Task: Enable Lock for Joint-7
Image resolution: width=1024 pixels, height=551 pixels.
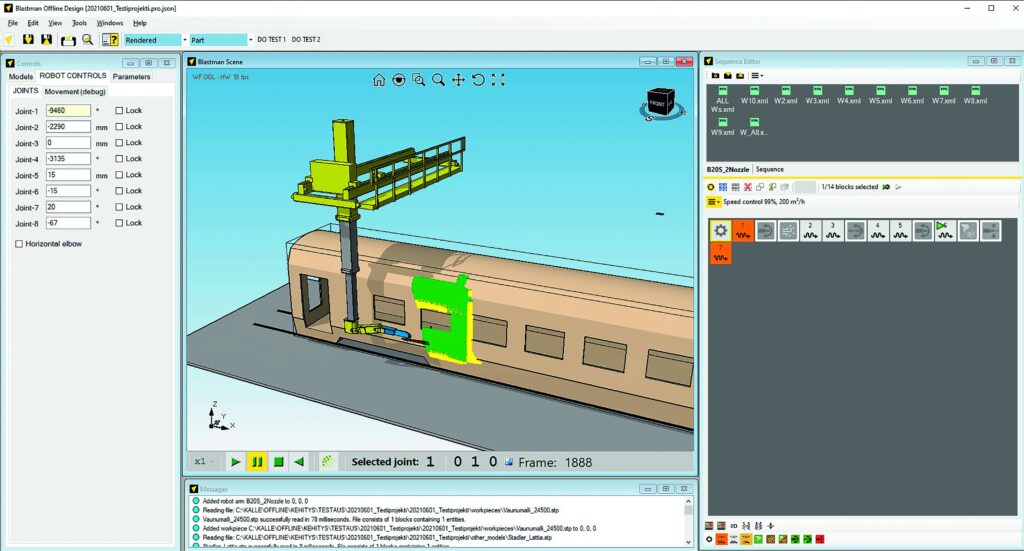Action: click(x=119, y=207)
